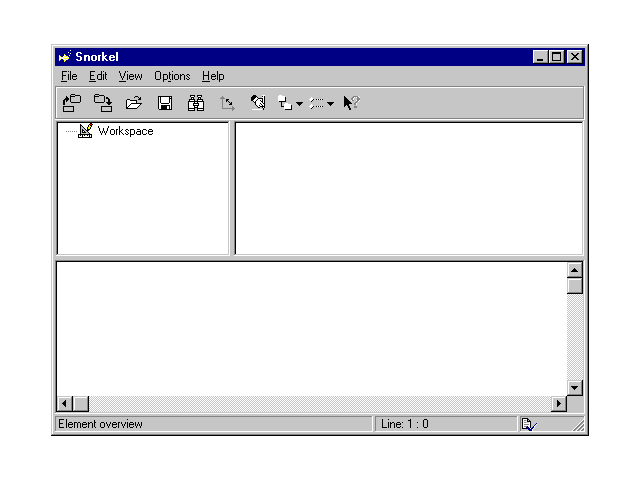
Task: Click the toolbar icon left of the tree-structure button
Action: 258,102
